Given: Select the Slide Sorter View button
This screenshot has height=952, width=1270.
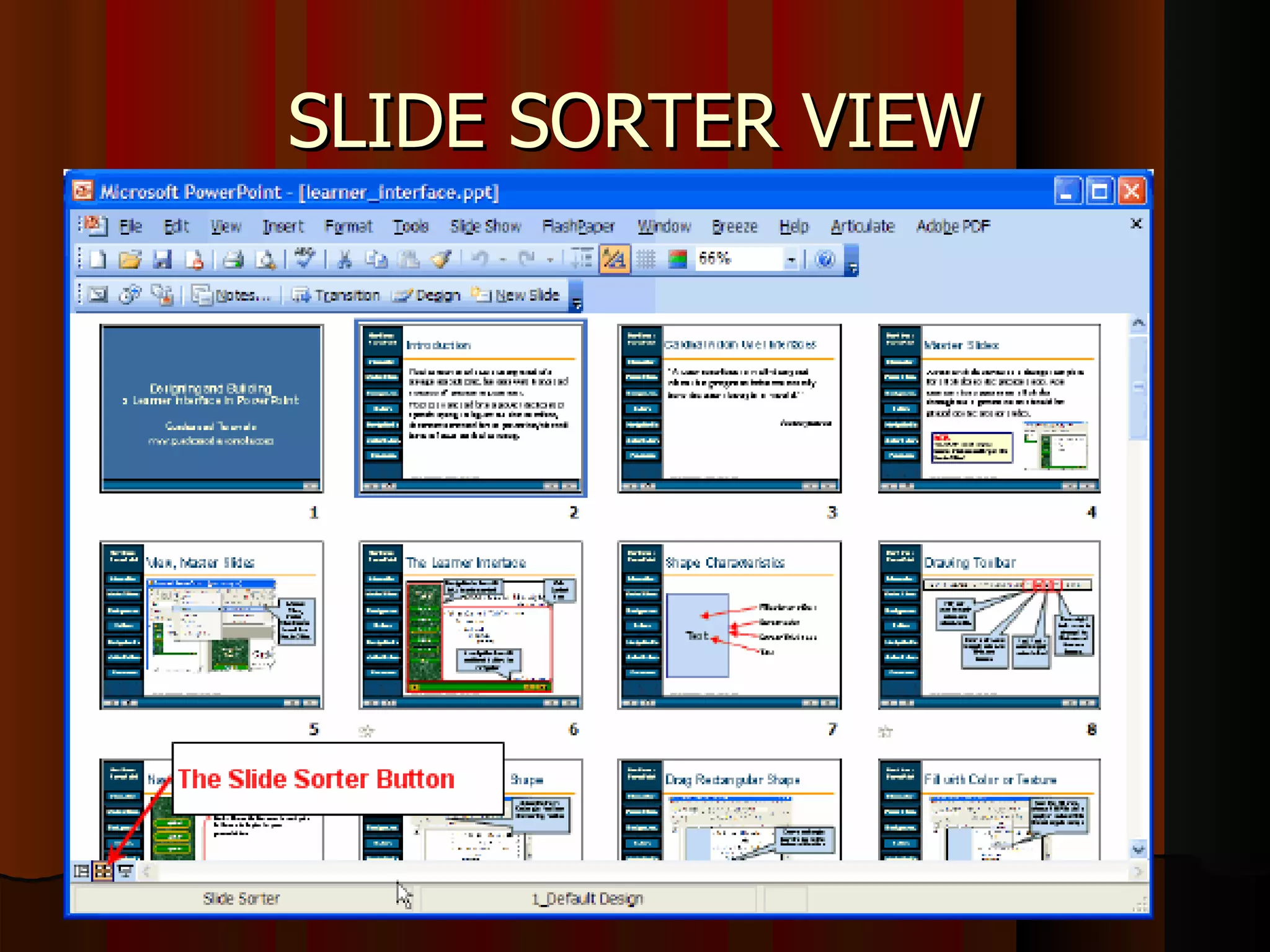Looking at the screenshot, I should click(103, 871).
